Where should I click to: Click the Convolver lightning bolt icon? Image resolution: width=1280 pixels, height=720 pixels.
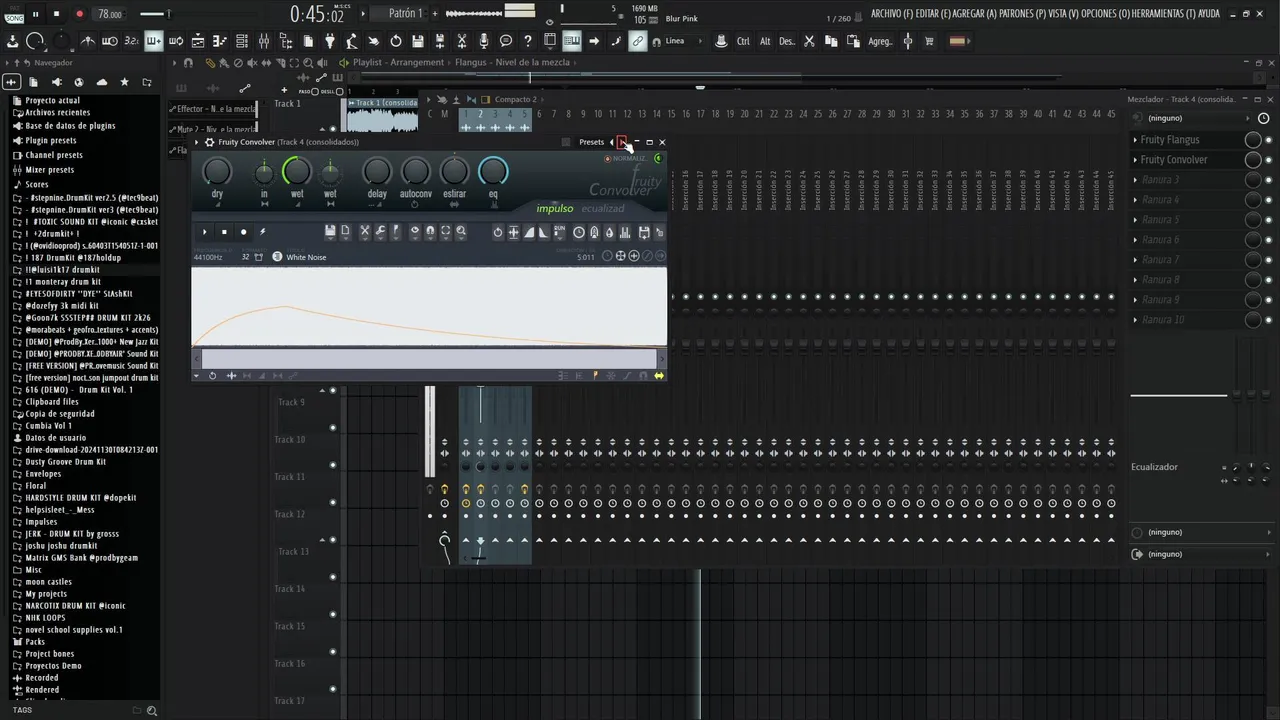(x=263, y=231)
